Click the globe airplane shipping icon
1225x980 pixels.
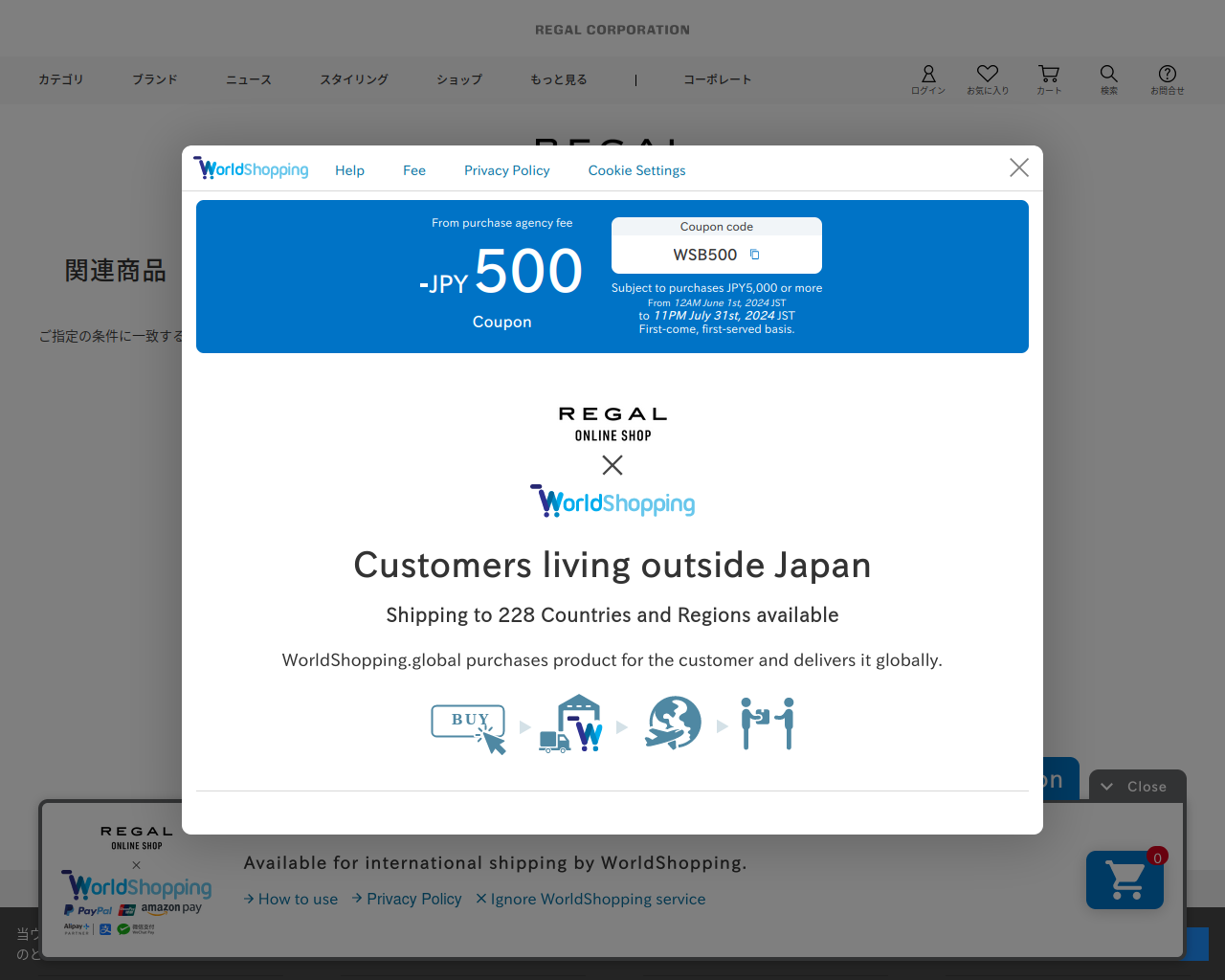tap(673, 723)
